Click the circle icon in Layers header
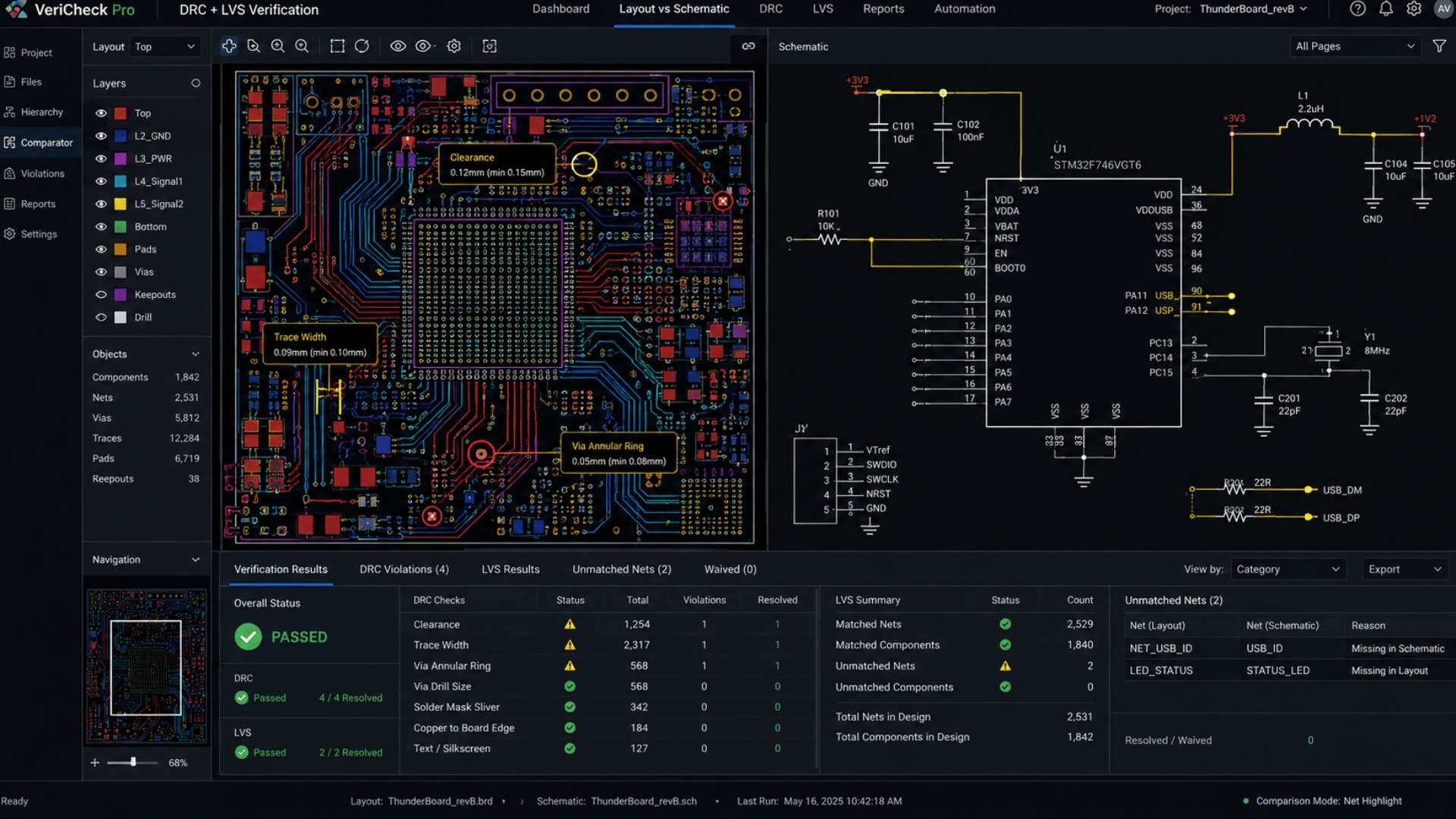The height and width of the screenshot is (819, 1456). pos(196,83)
